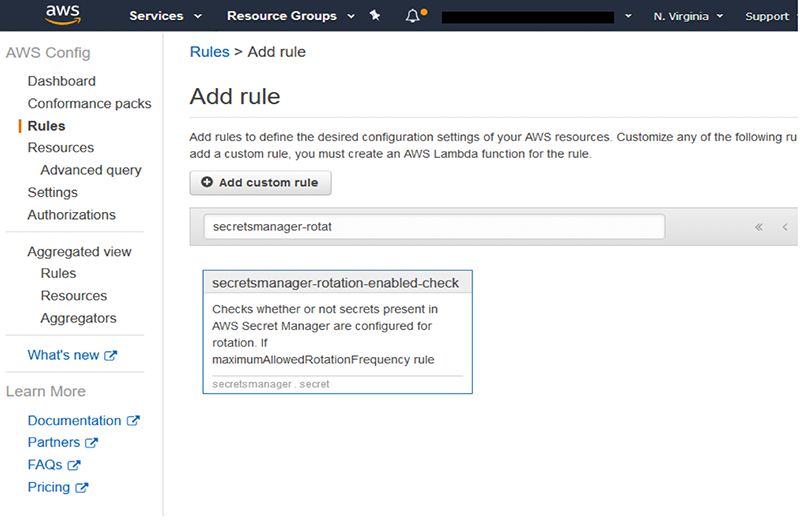Screen dimensions: 800x525
Task: Open Advanced query in the sidebar
Action: point(91,170)
